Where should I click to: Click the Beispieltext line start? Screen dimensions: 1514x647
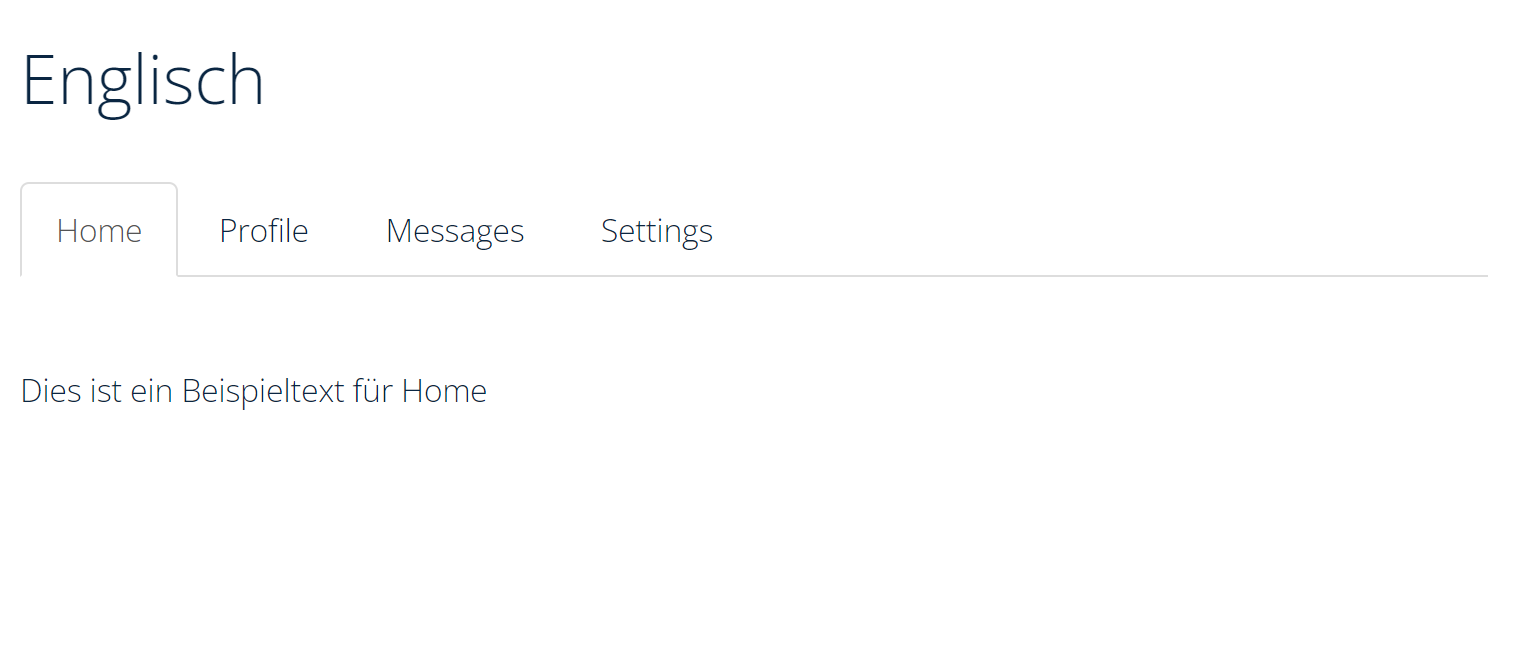(x=30, y=390)
